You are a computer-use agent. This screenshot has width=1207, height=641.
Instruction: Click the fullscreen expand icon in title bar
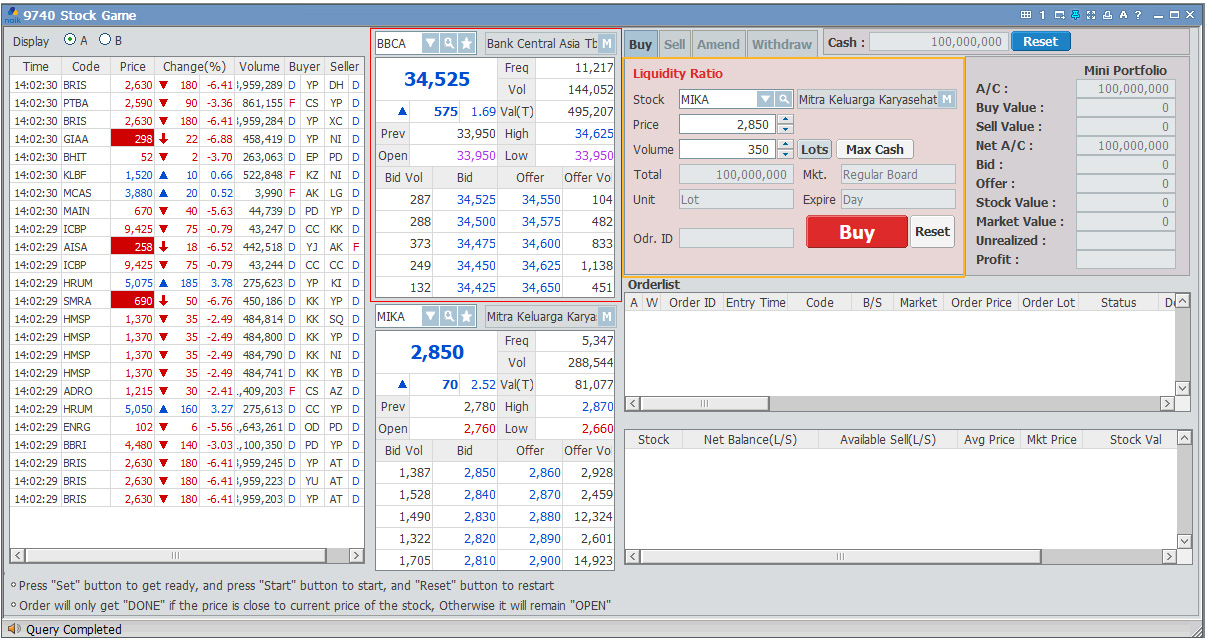(1091, 15)
